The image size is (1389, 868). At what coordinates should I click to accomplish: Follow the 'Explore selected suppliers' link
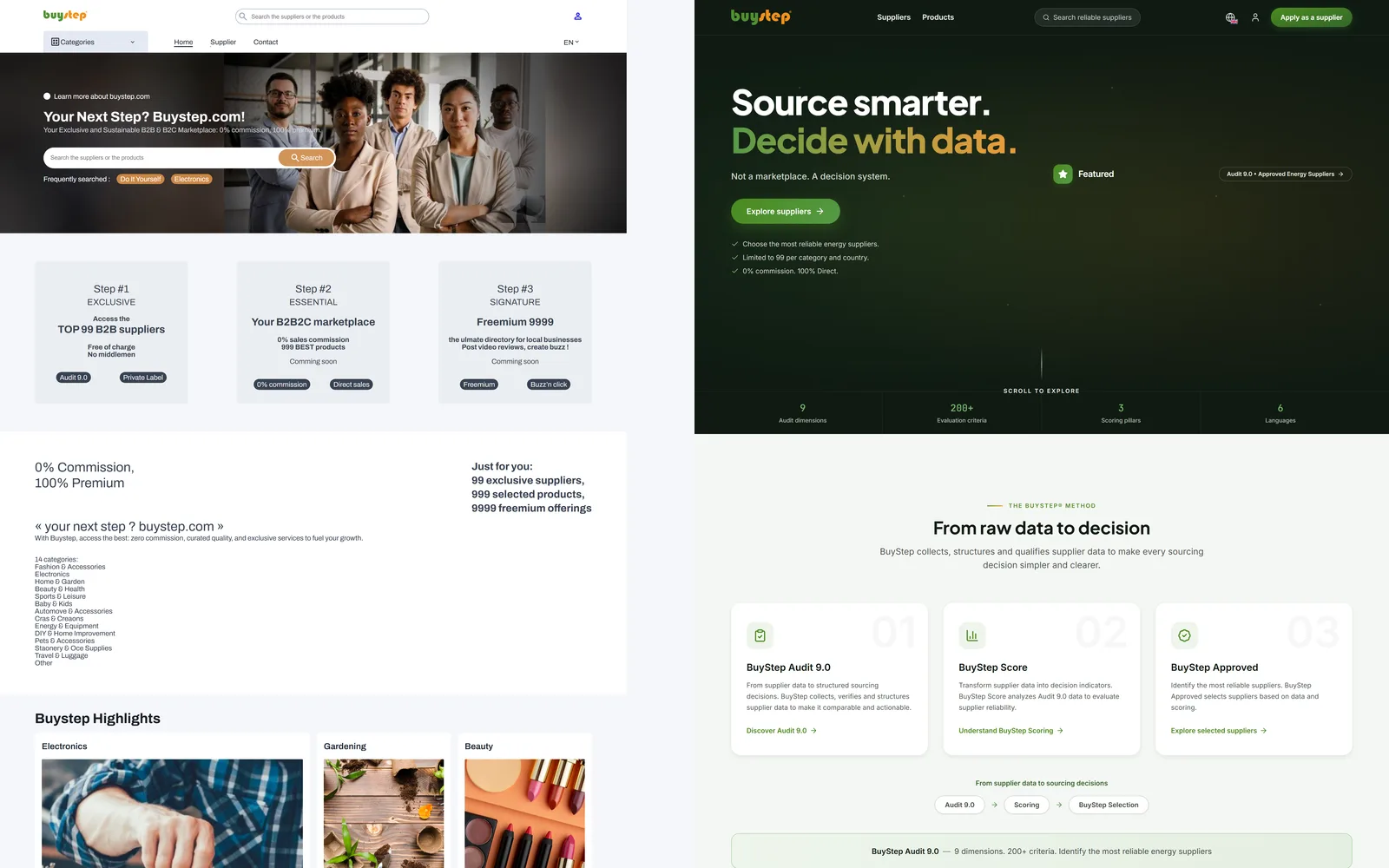(x=1219, y=731)
